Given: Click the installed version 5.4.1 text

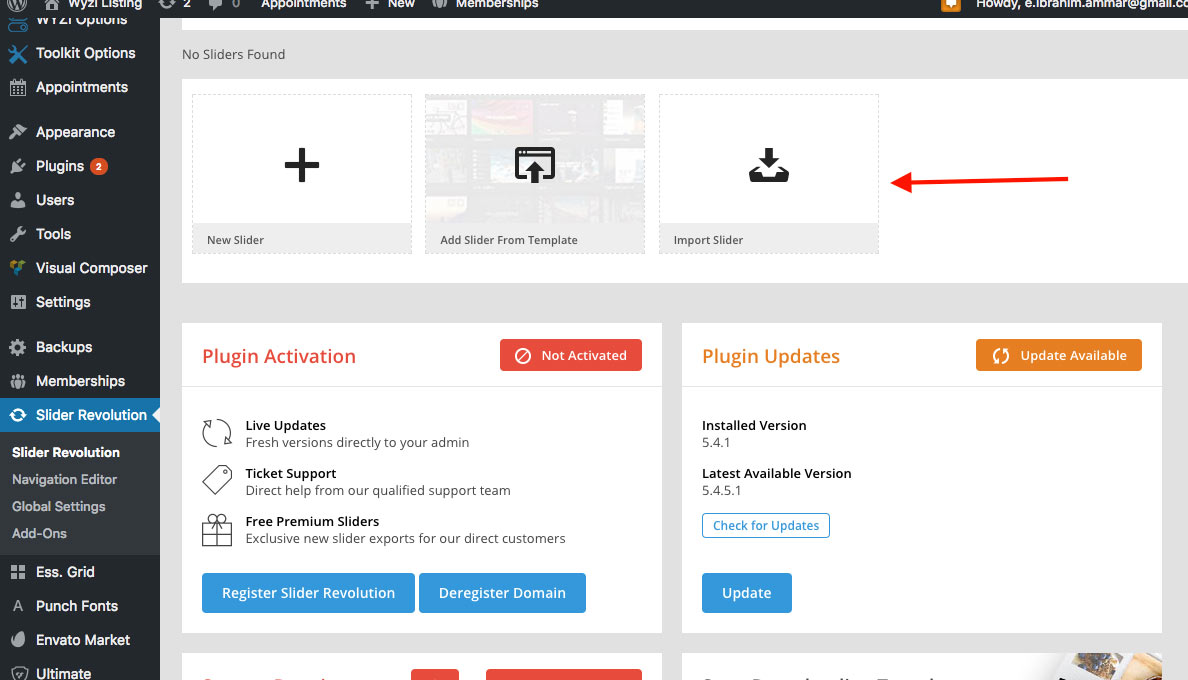Looking at the screenshot, I should pyautogui.click(x=716, y=442).
